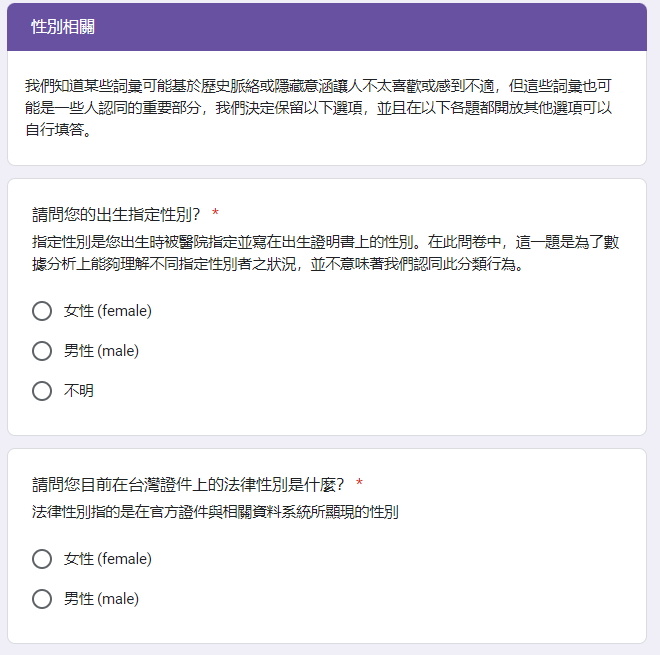Screen dimensions: 660x655
Task: Click the text 自行填答 in the description
Action: pos(54,130)
